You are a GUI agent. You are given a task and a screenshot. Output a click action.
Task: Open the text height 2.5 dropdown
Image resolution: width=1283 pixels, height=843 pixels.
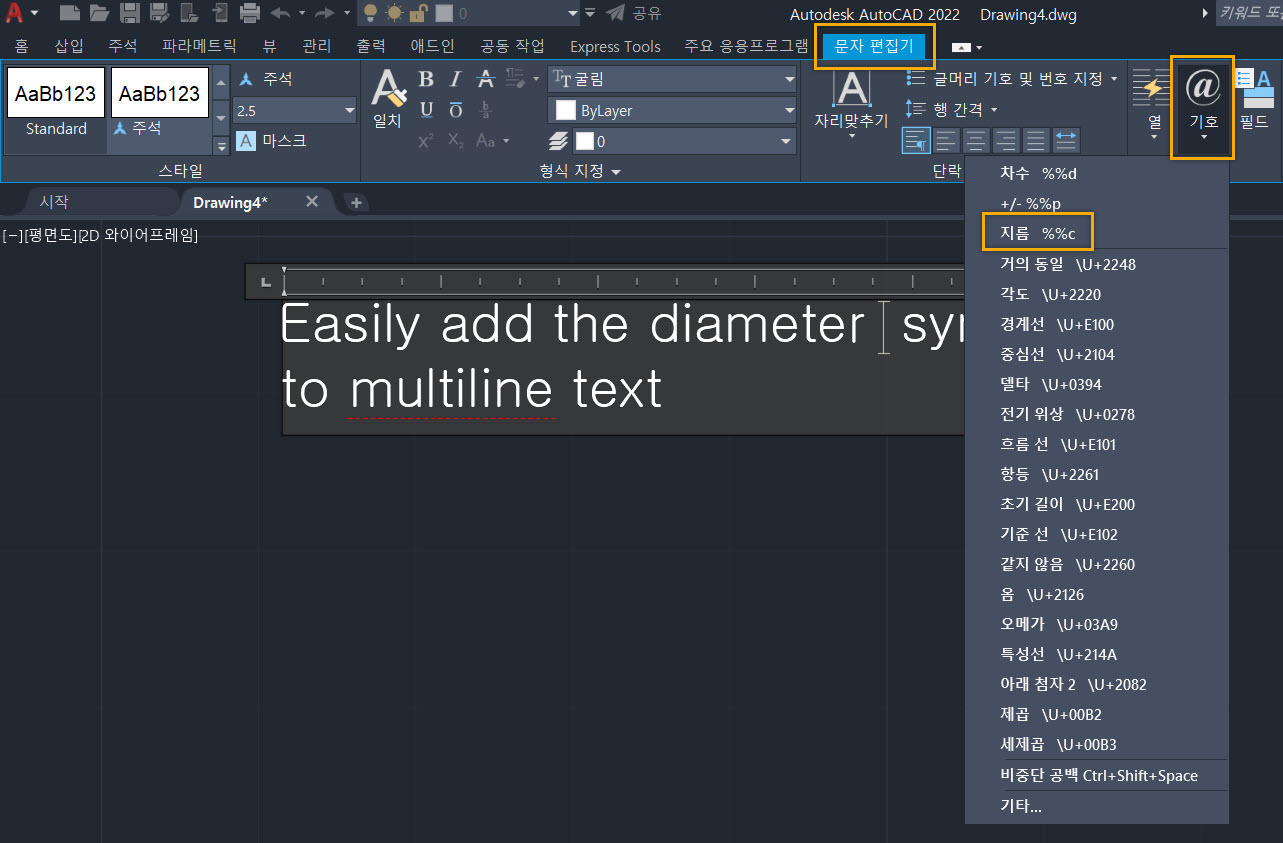point(295,110)
